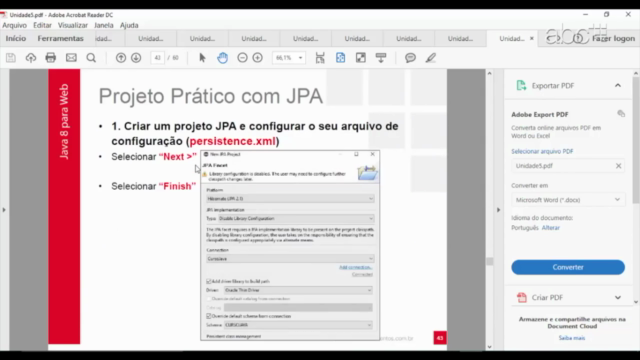Click the fit width scrolling icon
The width and height of the screenshot is (640, 360).
tap(320, 58)
